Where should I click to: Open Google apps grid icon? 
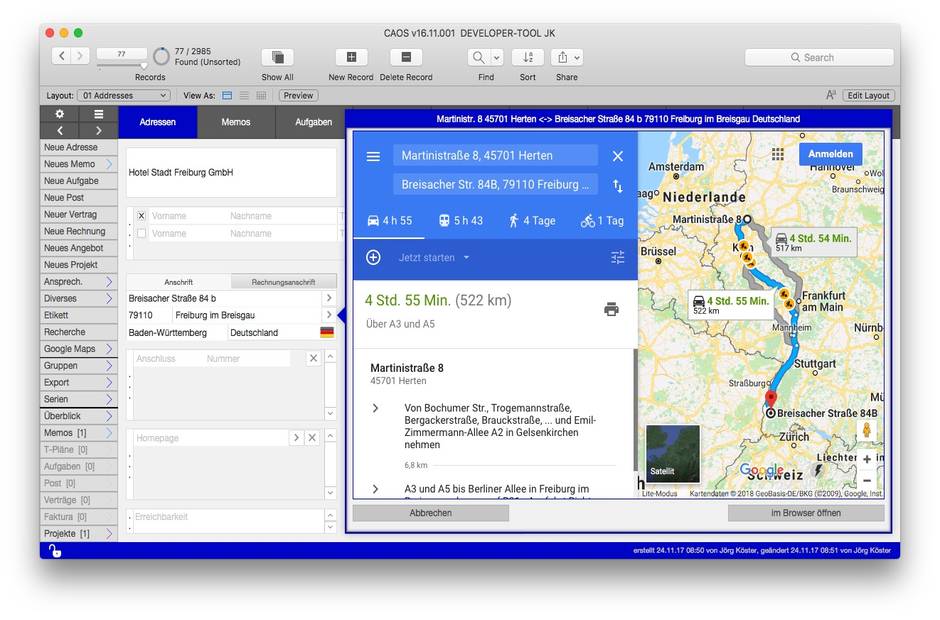pos(778,154)
